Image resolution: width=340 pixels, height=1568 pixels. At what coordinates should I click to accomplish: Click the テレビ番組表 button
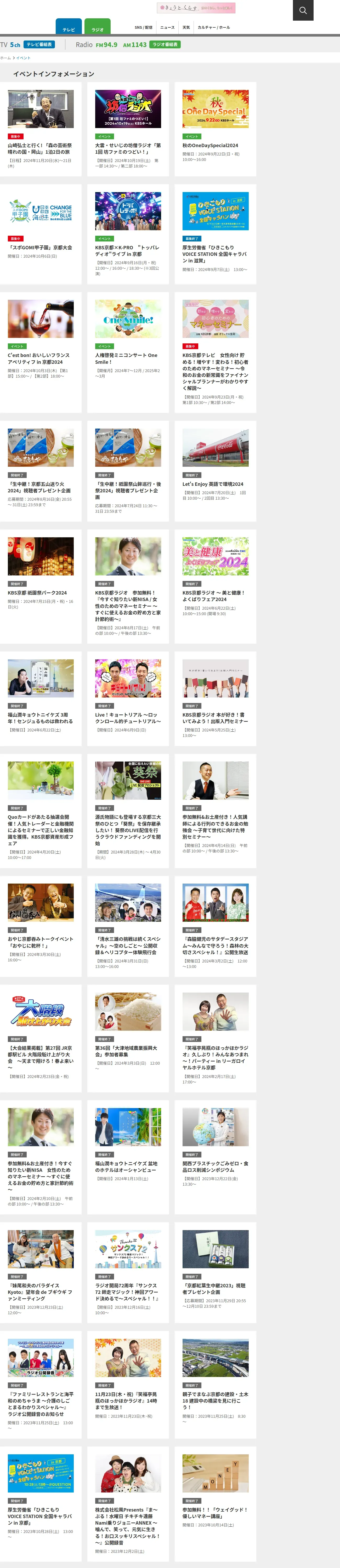click(x=39, y=44)
